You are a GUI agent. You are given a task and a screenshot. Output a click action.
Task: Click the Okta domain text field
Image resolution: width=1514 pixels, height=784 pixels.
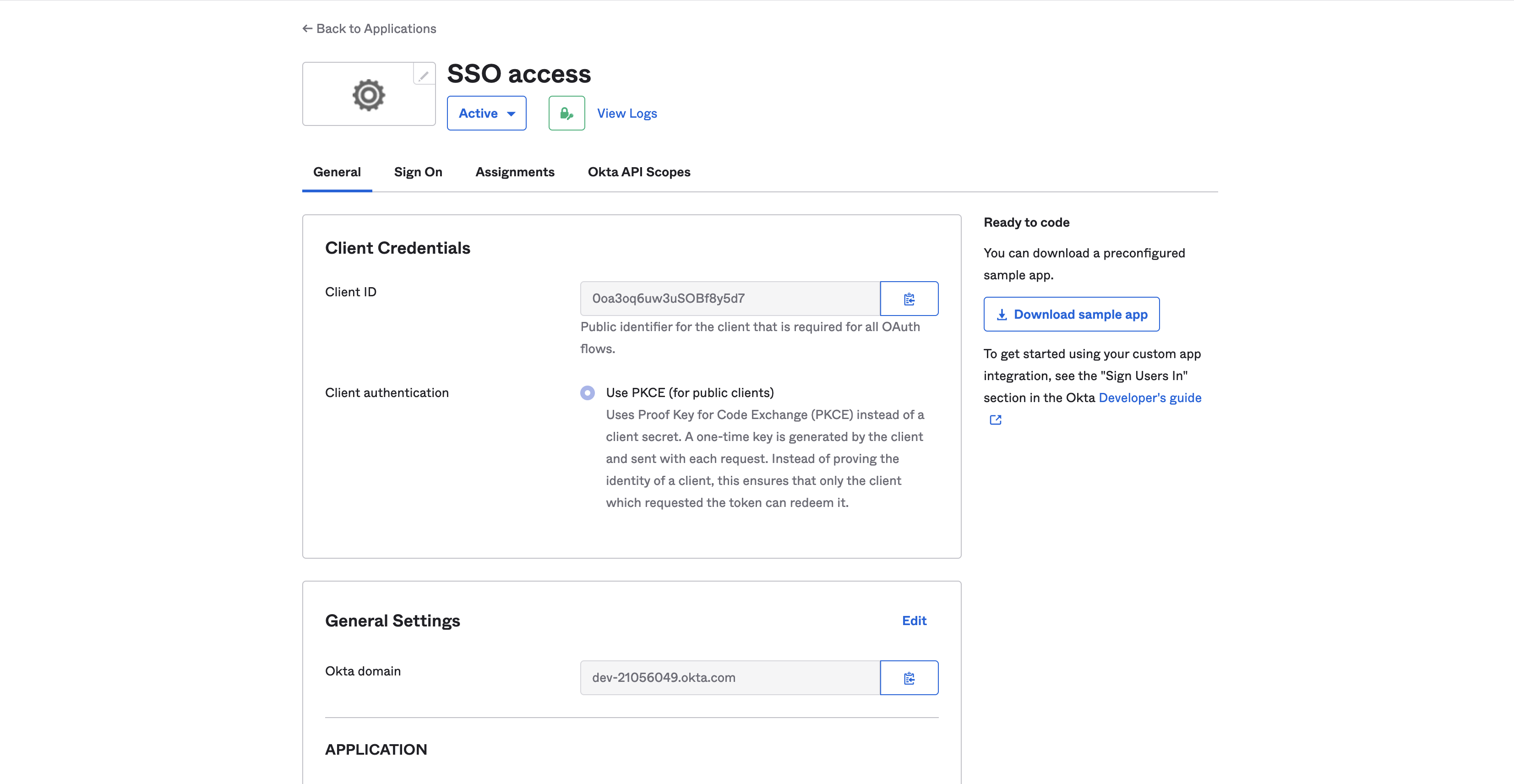[x=730, y=678]
